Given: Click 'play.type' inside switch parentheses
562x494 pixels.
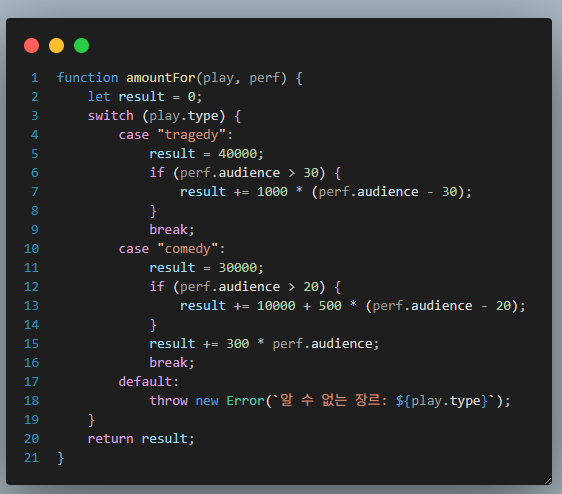Looking at the screenshot, I should click(184, 117).
